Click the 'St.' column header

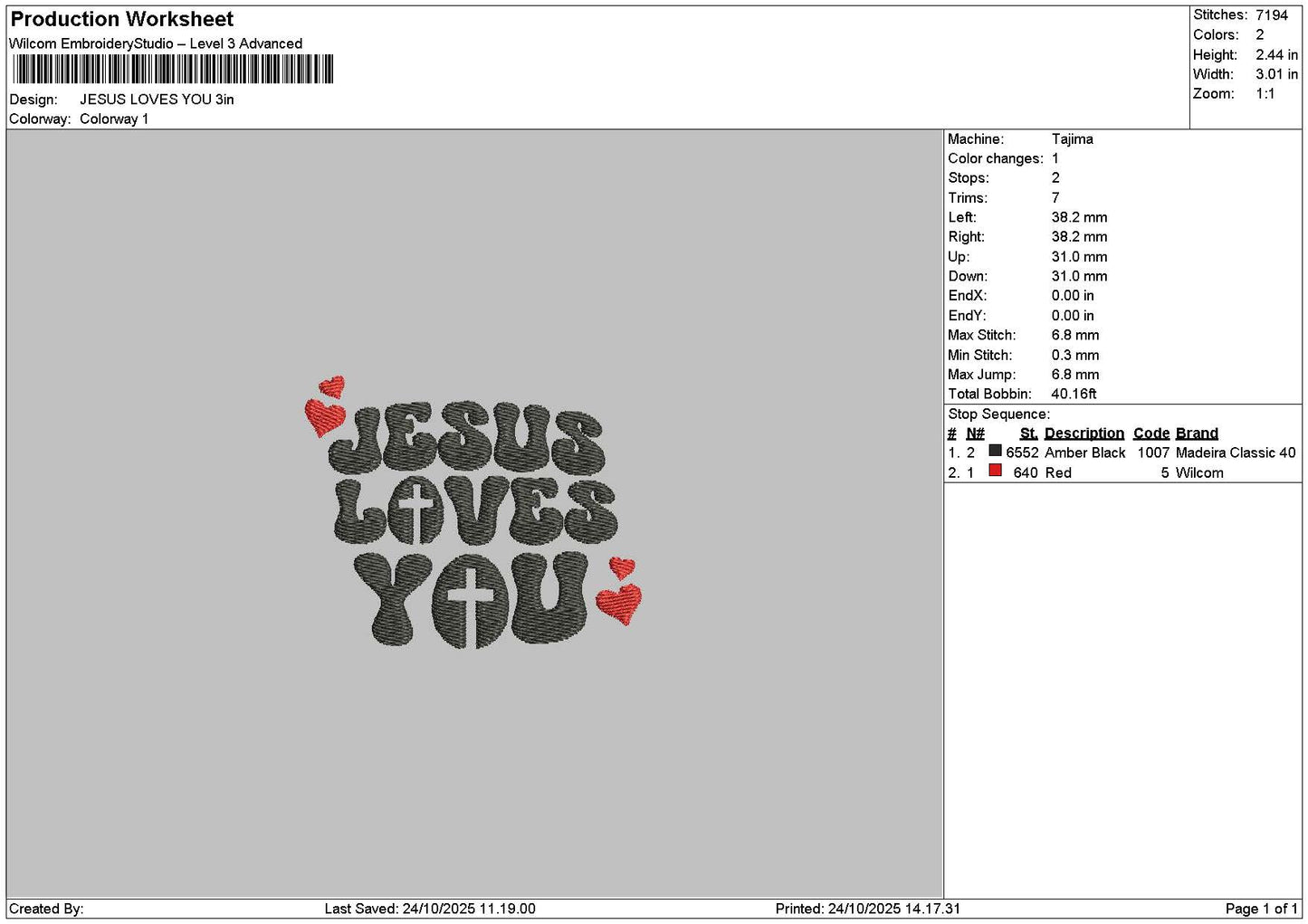(x=1028, y=433)
